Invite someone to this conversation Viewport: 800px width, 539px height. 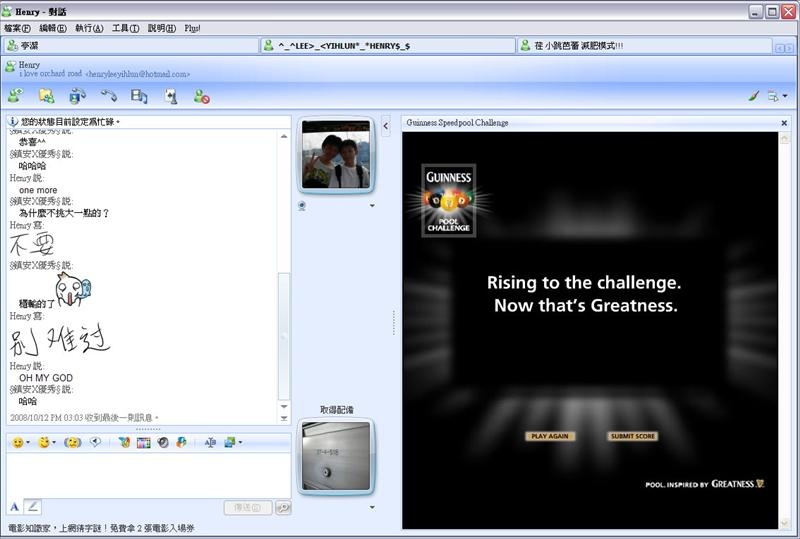point(16,95)
